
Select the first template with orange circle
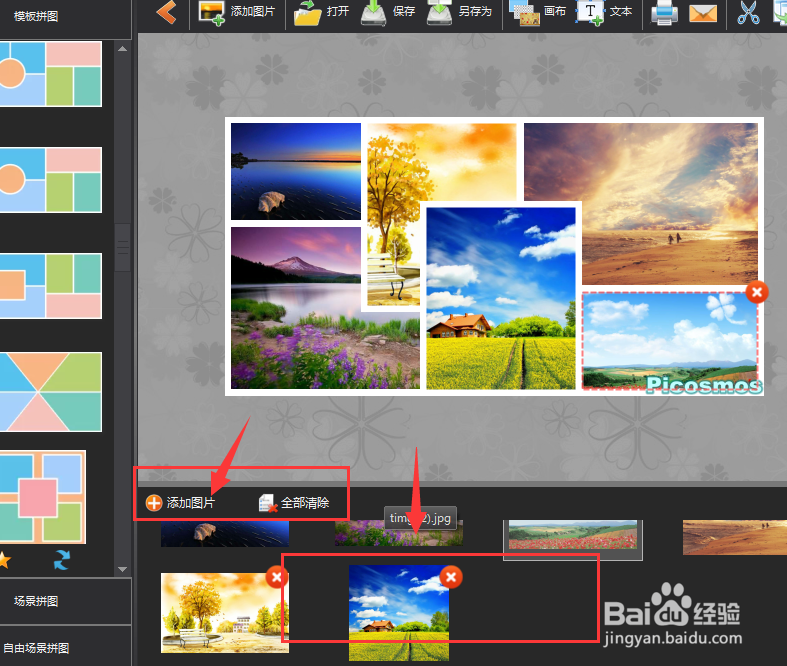point(51,74)
